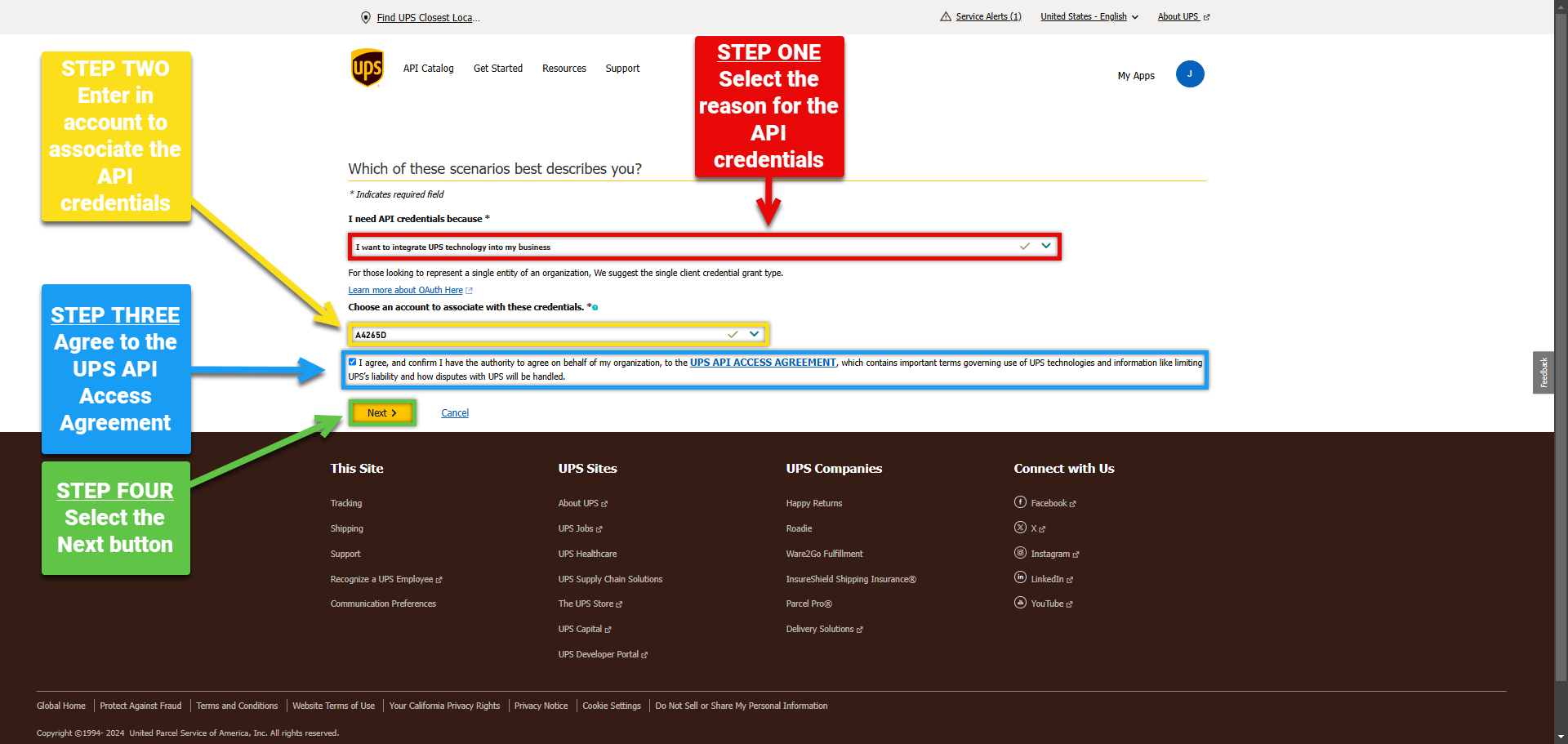Screen dimensions: 1568x744
Task: Open InsureShield Shipping Insurance link
Action: (851, 579)
